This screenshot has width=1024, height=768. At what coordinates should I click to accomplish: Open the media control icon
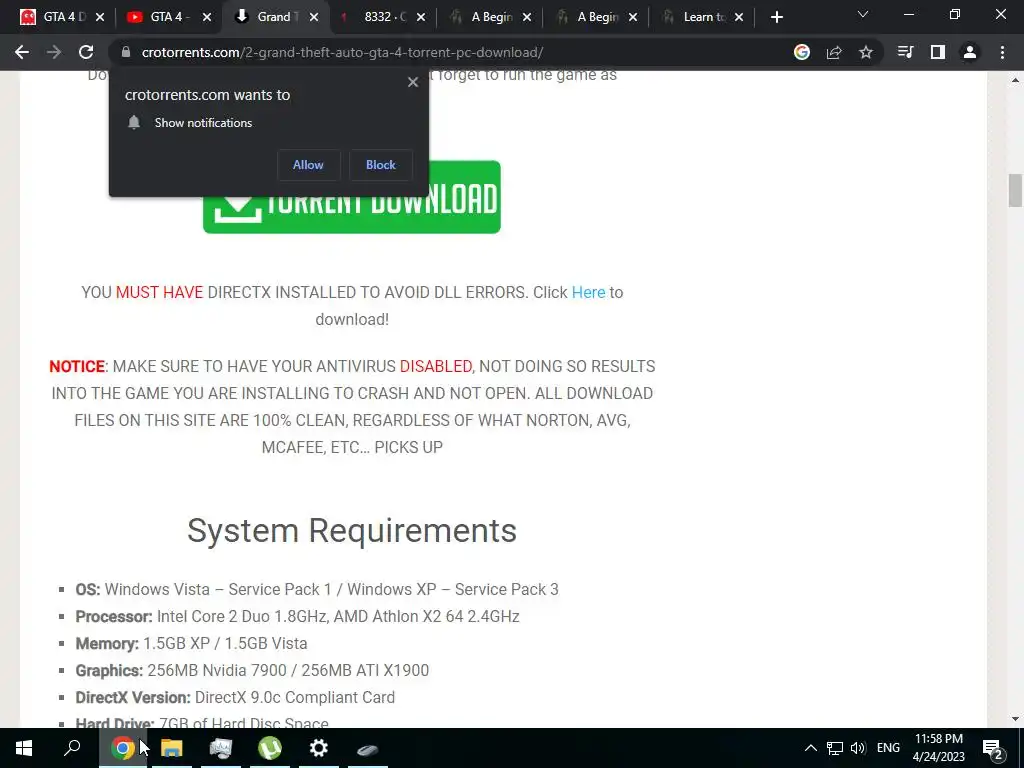[x=905, y=52]
